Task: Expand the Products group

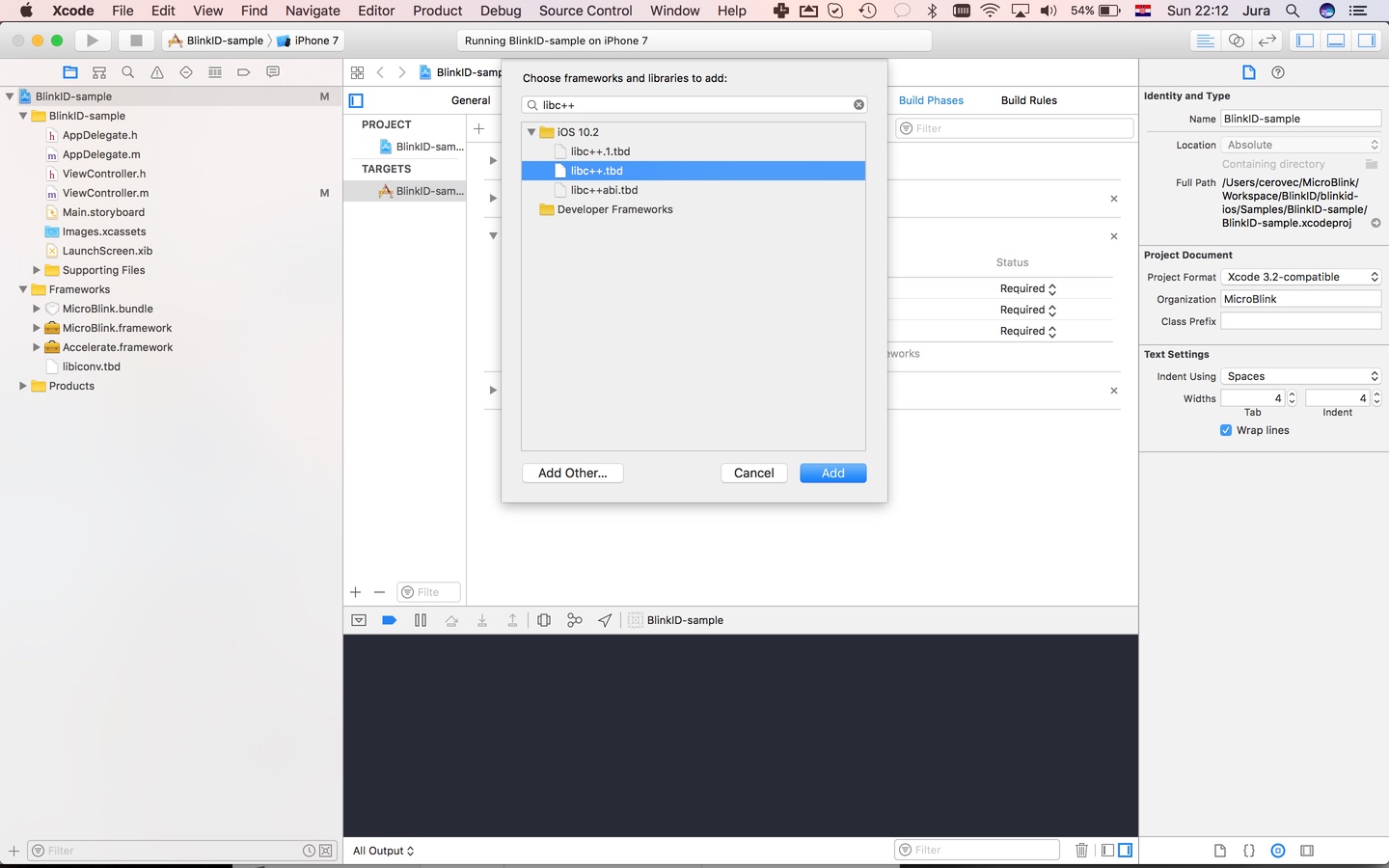Action: click(x=23, y=386)
